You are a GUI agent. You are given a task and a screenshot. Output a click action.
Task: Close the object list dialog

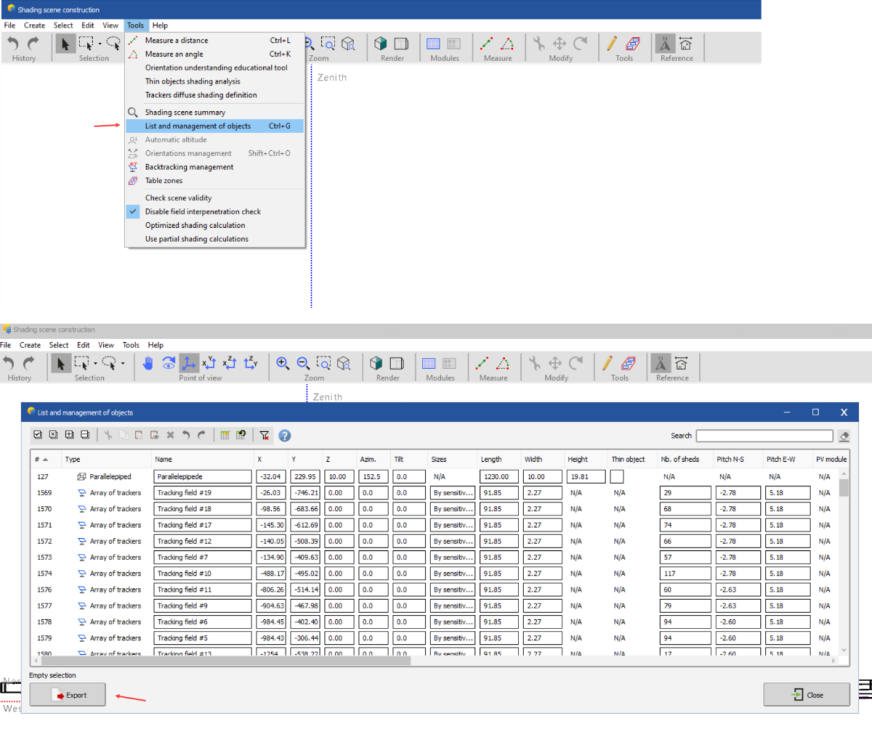806,695
